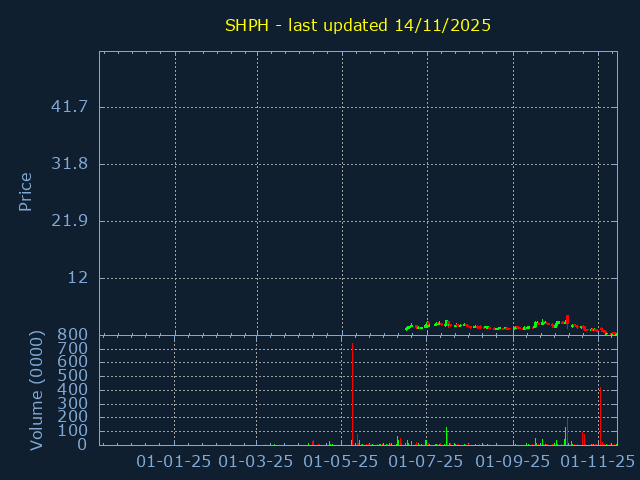Click the SHPH chart title text

358,25
